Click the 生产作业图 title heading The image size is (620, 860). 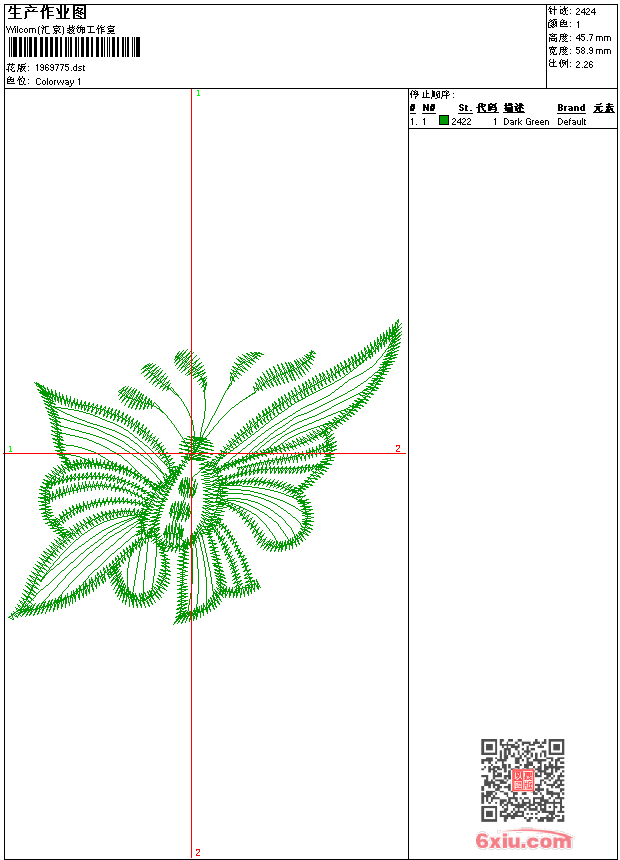pos(47,12)
